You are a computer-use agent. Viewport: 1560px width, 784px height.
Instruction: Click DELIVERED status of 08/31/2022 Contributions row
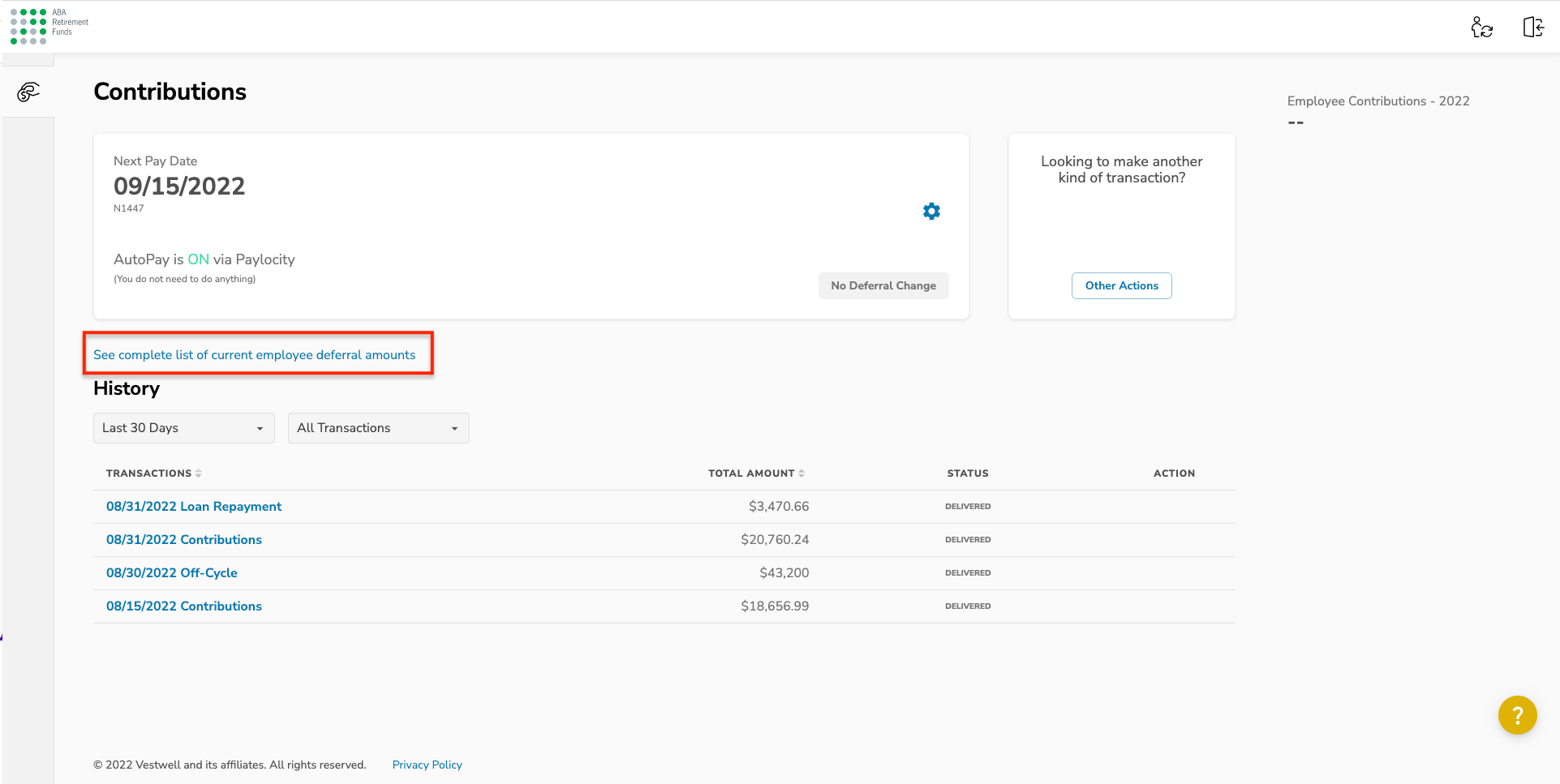click(968, 540)
